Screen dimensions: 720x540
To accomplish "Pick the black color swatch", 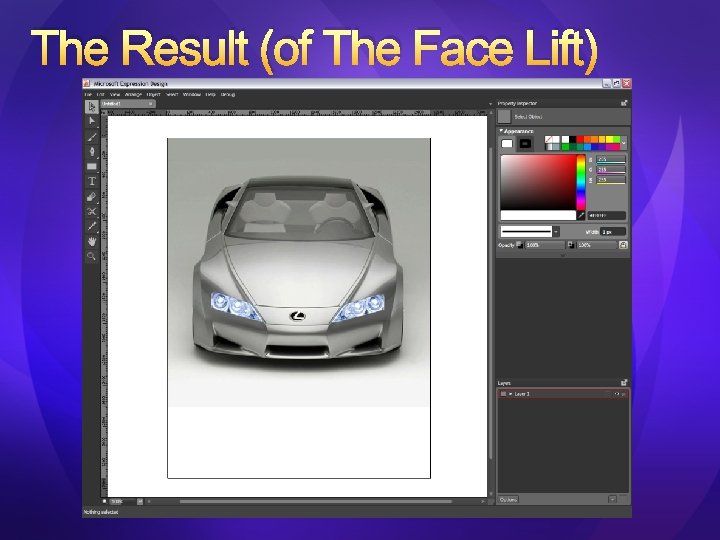I will coord(573,140).
